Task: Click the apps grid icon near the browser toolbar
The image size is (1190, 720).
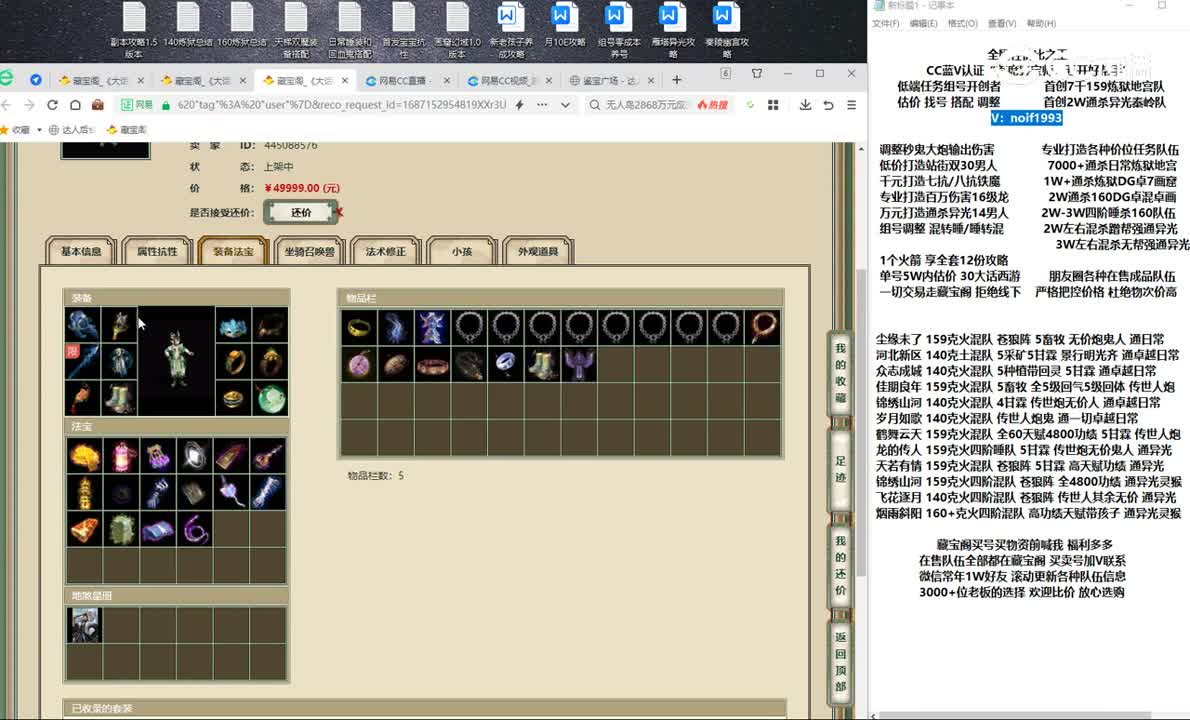Action: (x=773, y=104)
